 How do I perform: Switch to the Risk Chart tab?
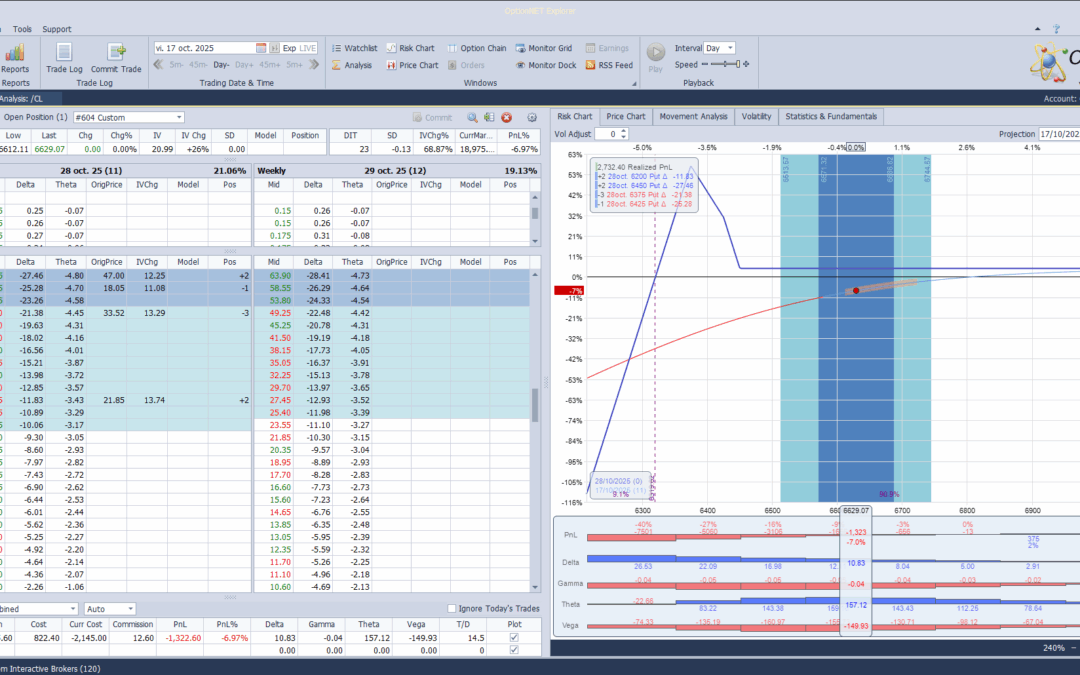coord(574,116)
